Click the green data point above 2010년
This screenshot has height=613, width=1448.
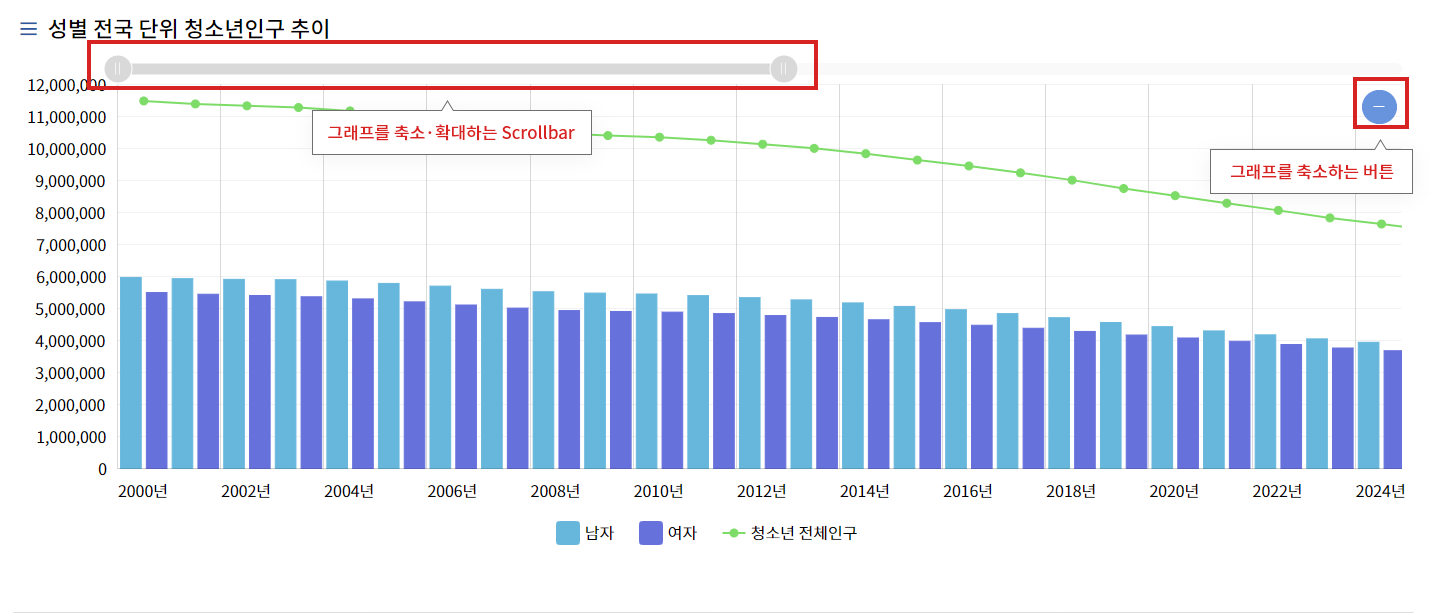(x=658, y=138)
